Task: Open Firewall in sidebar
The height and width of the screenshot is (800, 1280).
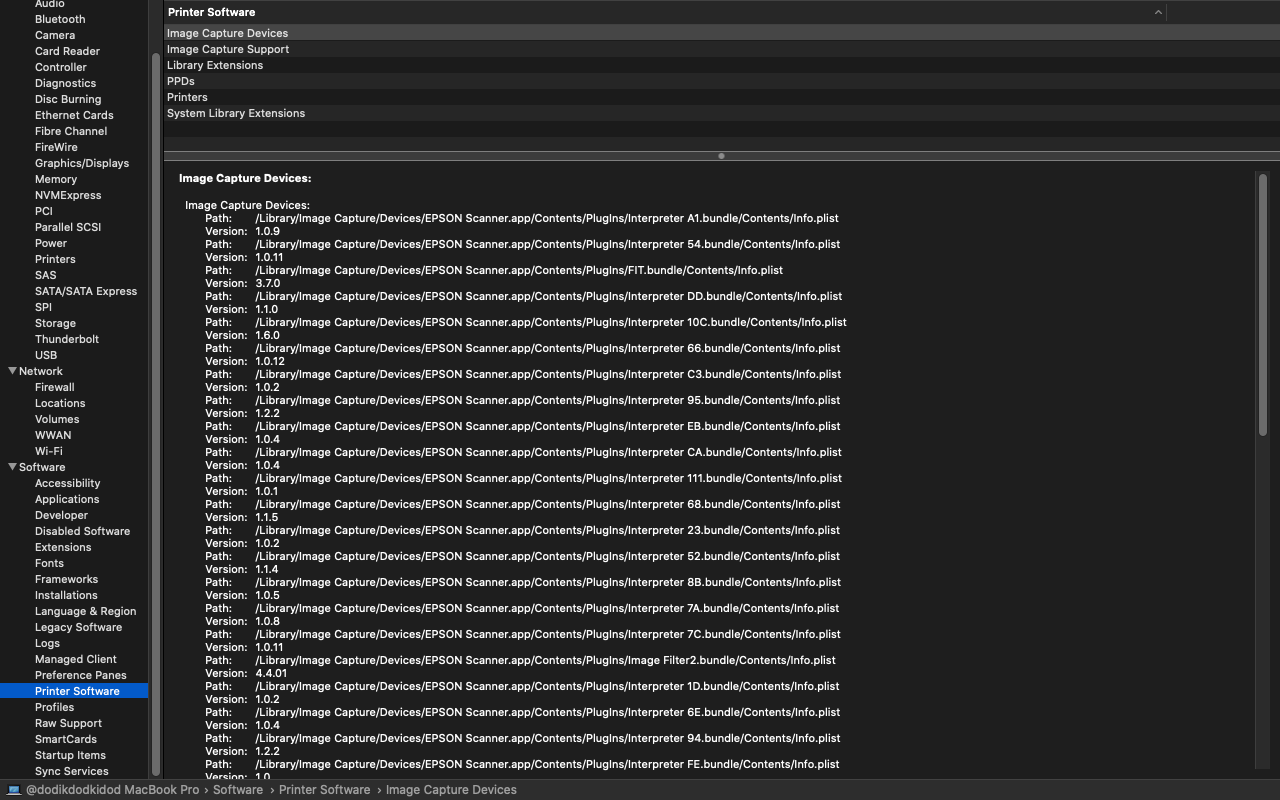Action: (x=55, y=387)
